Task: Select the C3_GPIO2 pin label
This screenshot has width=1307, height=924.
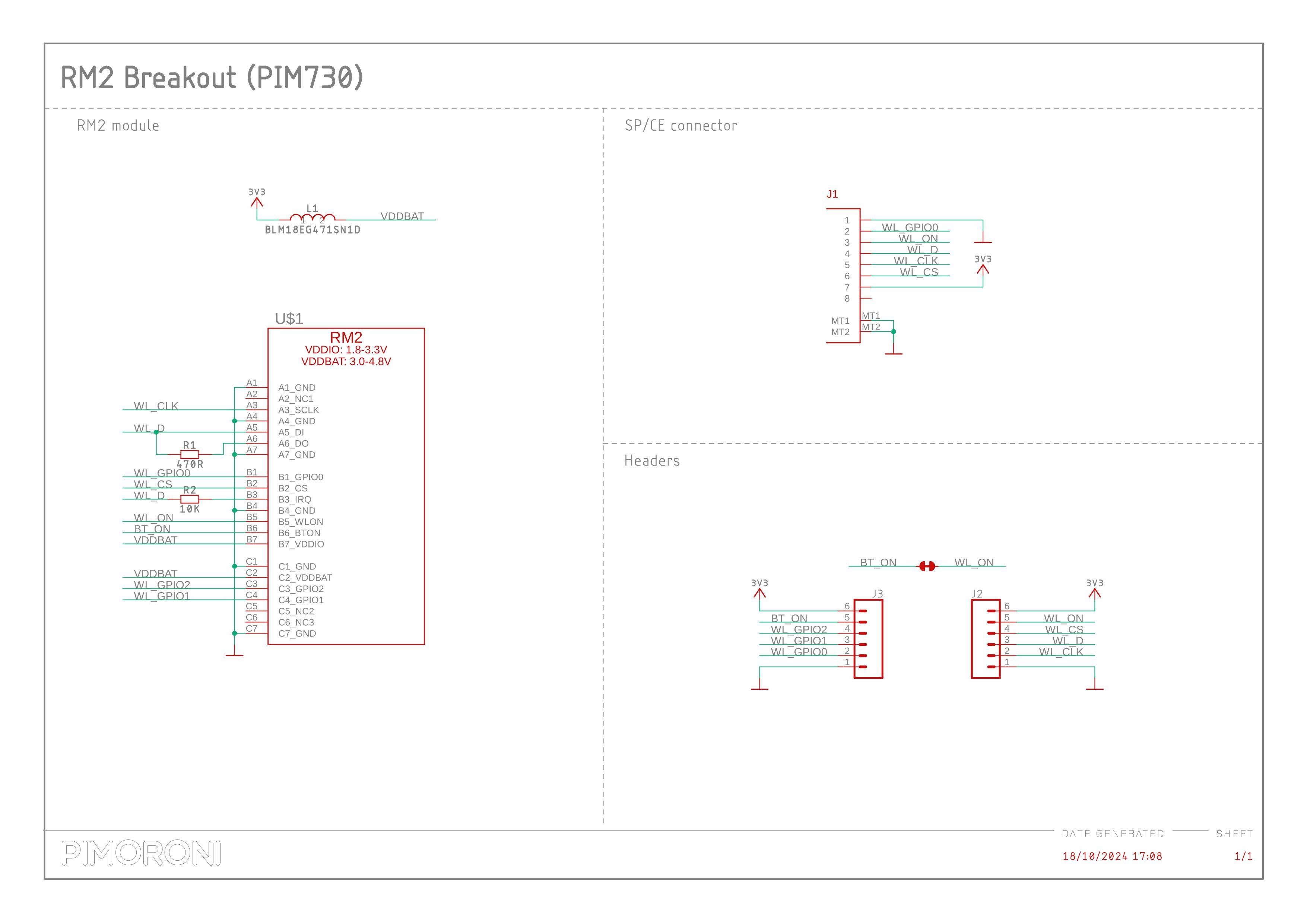Action: click(301, 589)
